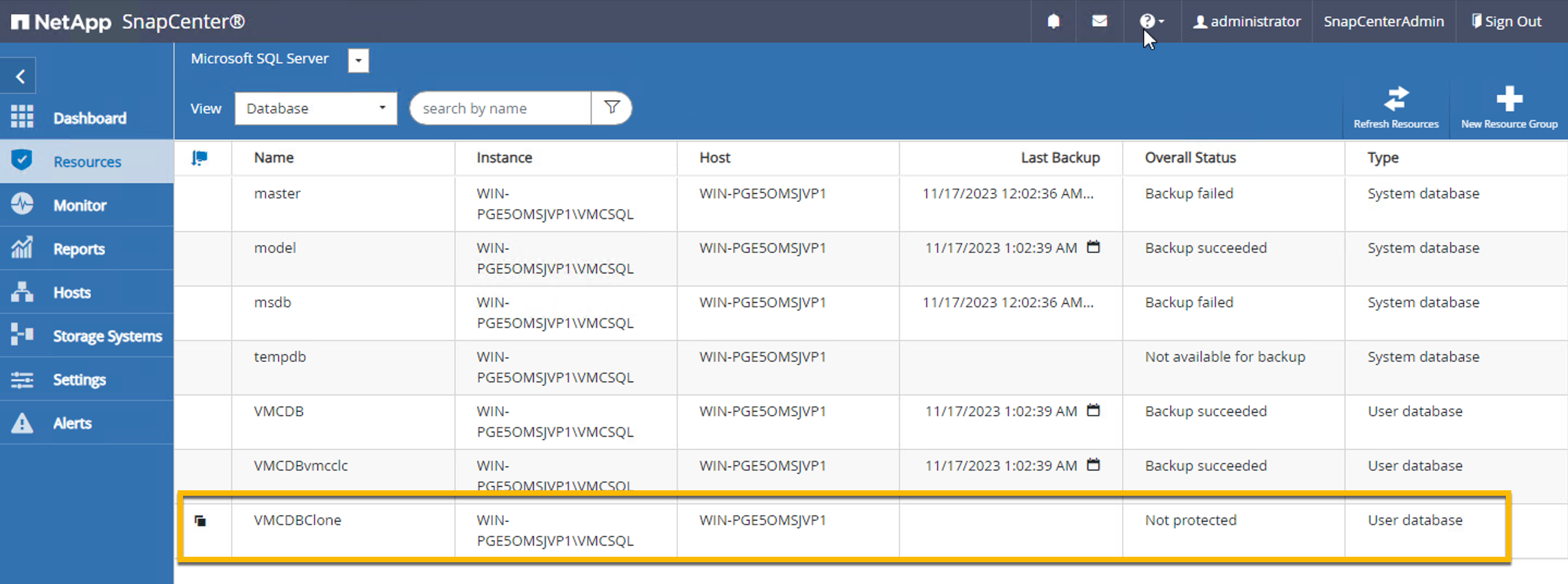The width and height of the screenshot is (1568, 584).
Task: Select the VMCDBvmcclc database name
Action: pos(301,466)
